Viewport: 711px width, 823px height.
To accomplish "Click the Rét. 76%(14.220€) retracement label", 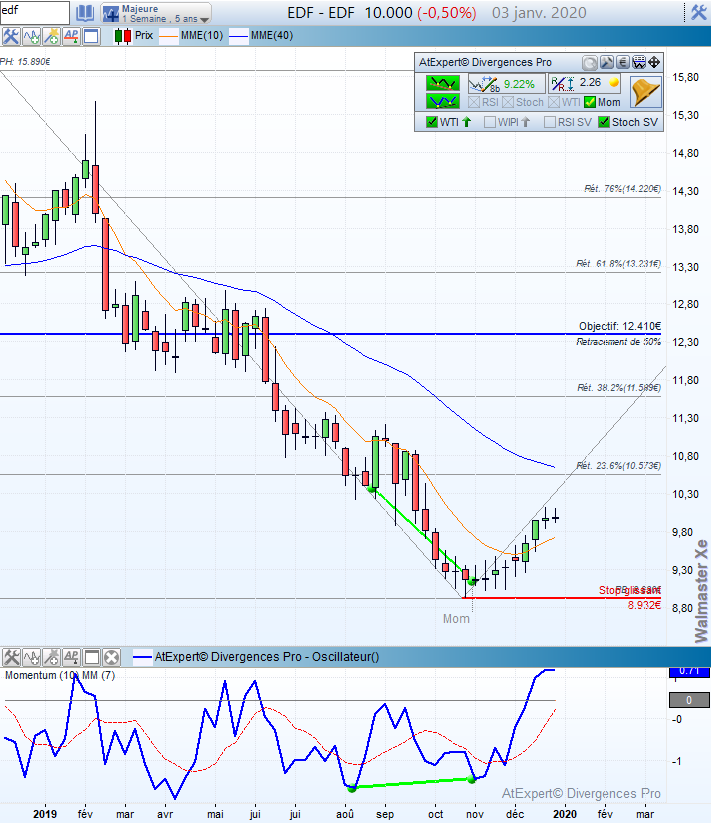I will (x=622, y=188).
